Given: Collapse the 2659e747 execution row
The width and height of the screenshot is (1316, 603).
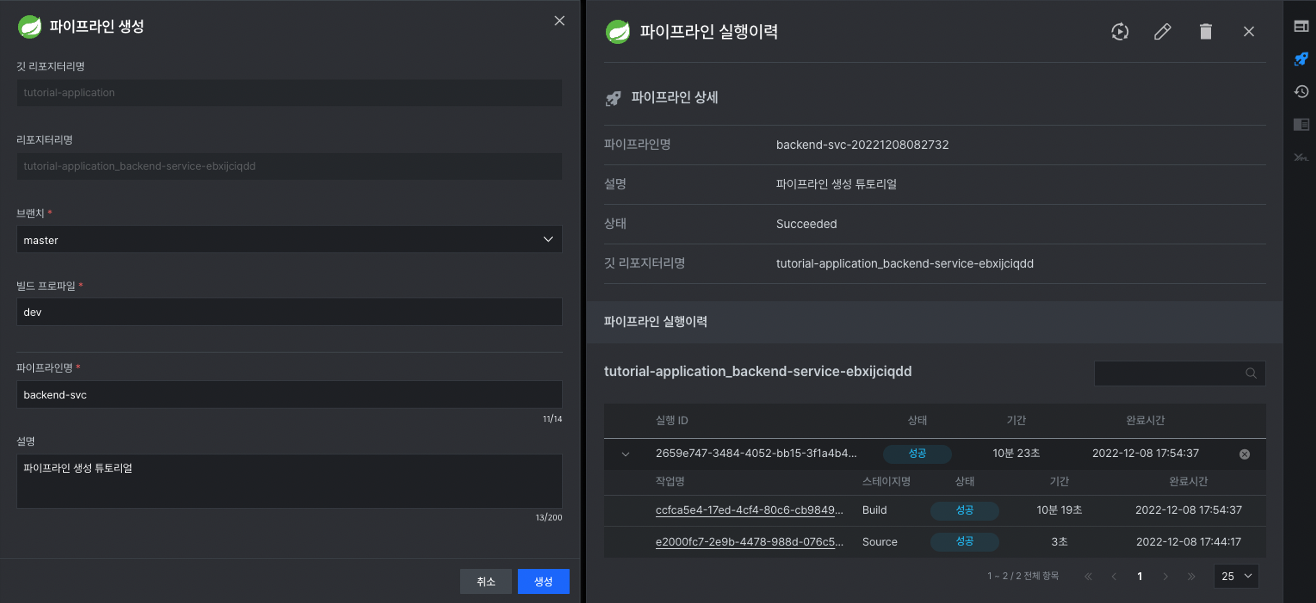Looking at the screenshot, I should [x=626, y=454].
